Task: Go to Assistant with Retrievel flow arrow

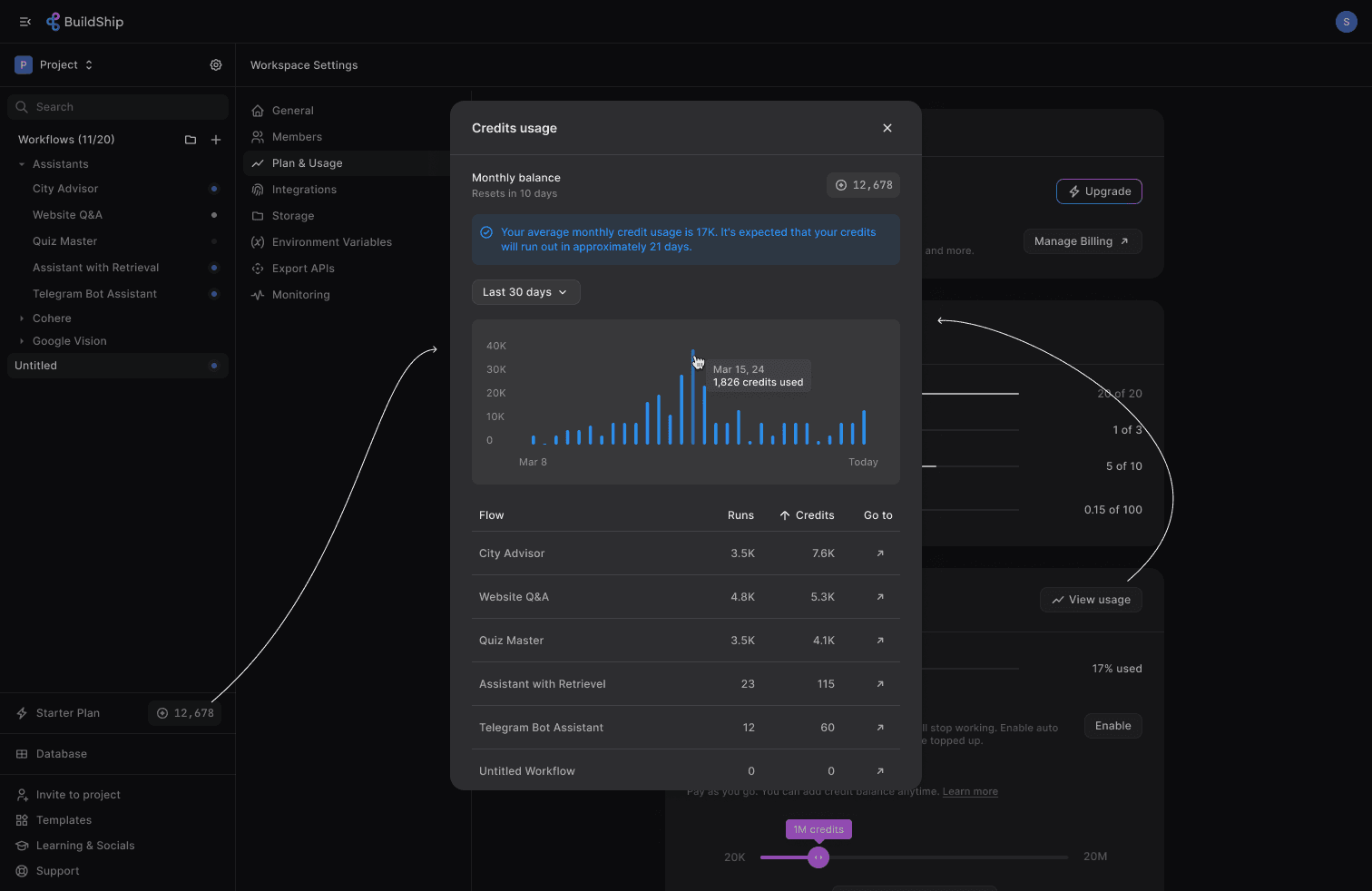Action: pos(880,684)
